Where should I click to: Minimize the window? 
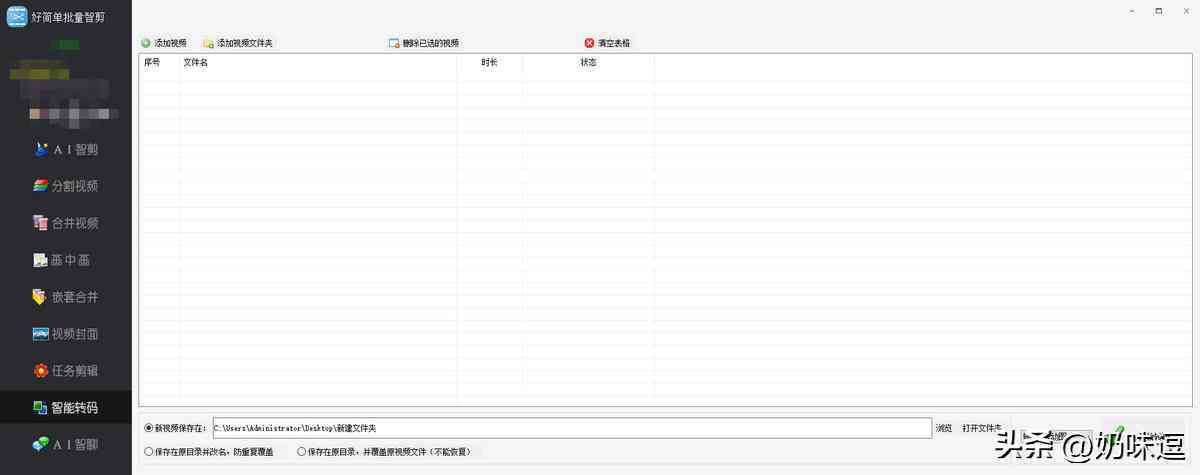point(1131,10)
